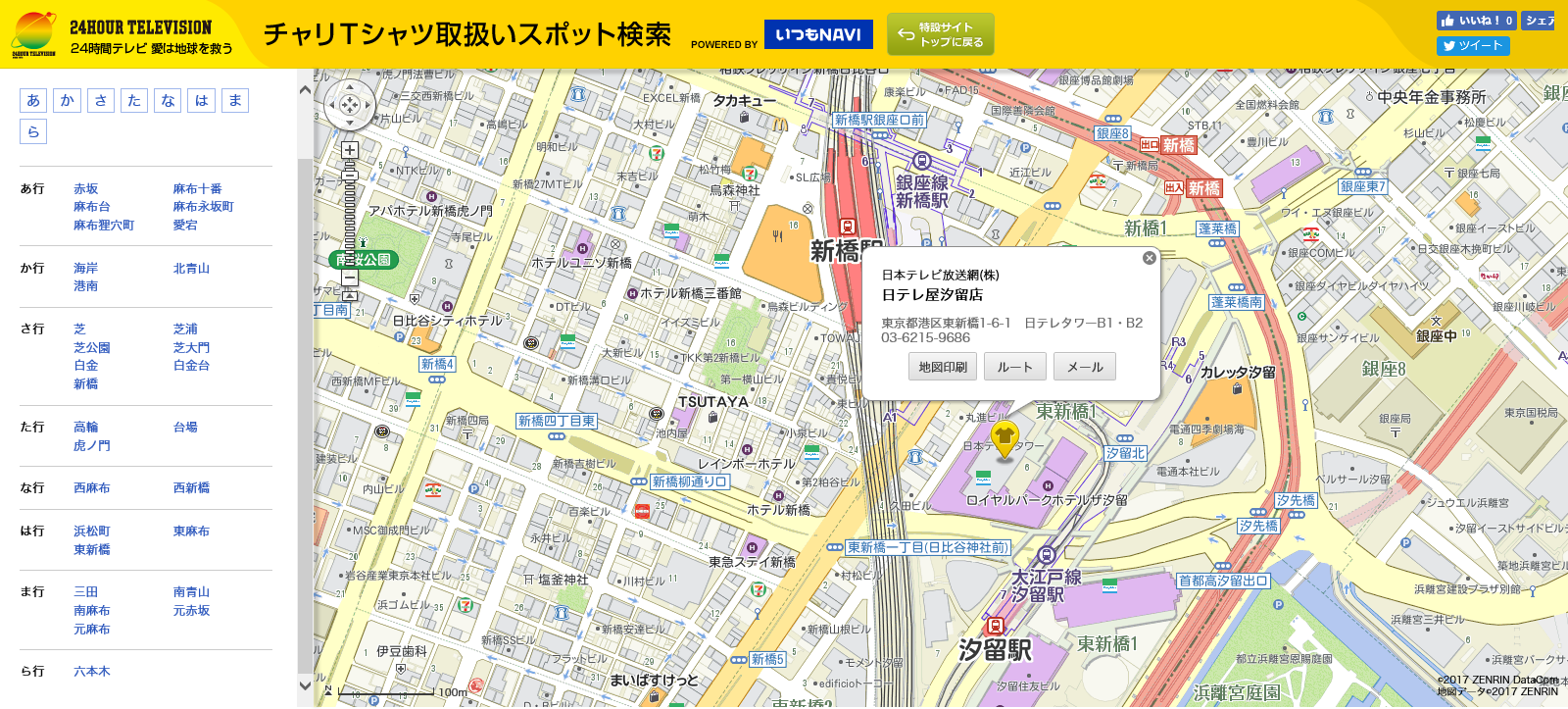1568x709 pixels.
Task: Click the center button of the pan control
Action: pyautogui.click(x=350, y=105)
